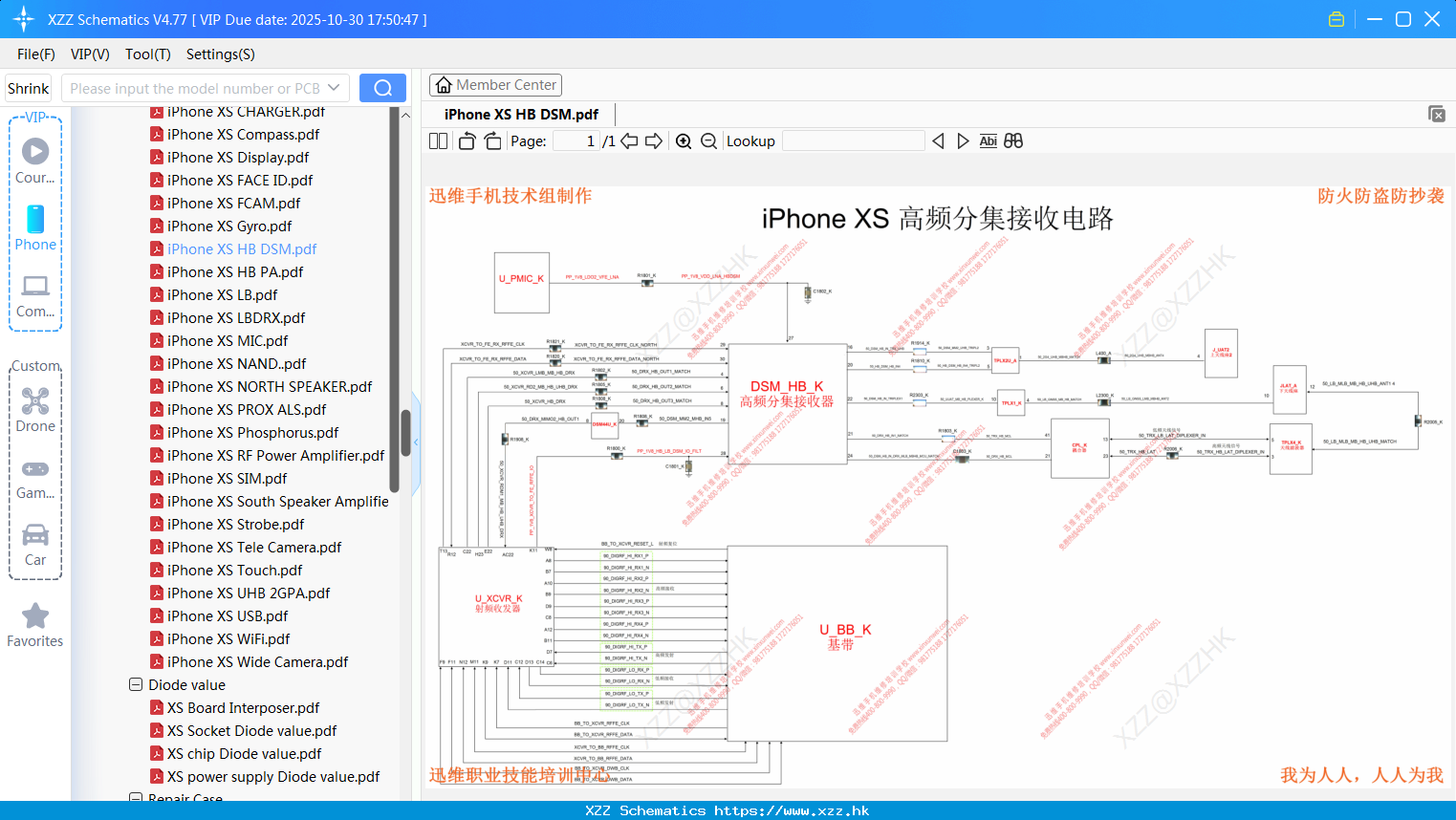This screenshot has width=1456, height=820.
Task: Open the Member Center
Action: pyautogui.click(x=495, y=85)
